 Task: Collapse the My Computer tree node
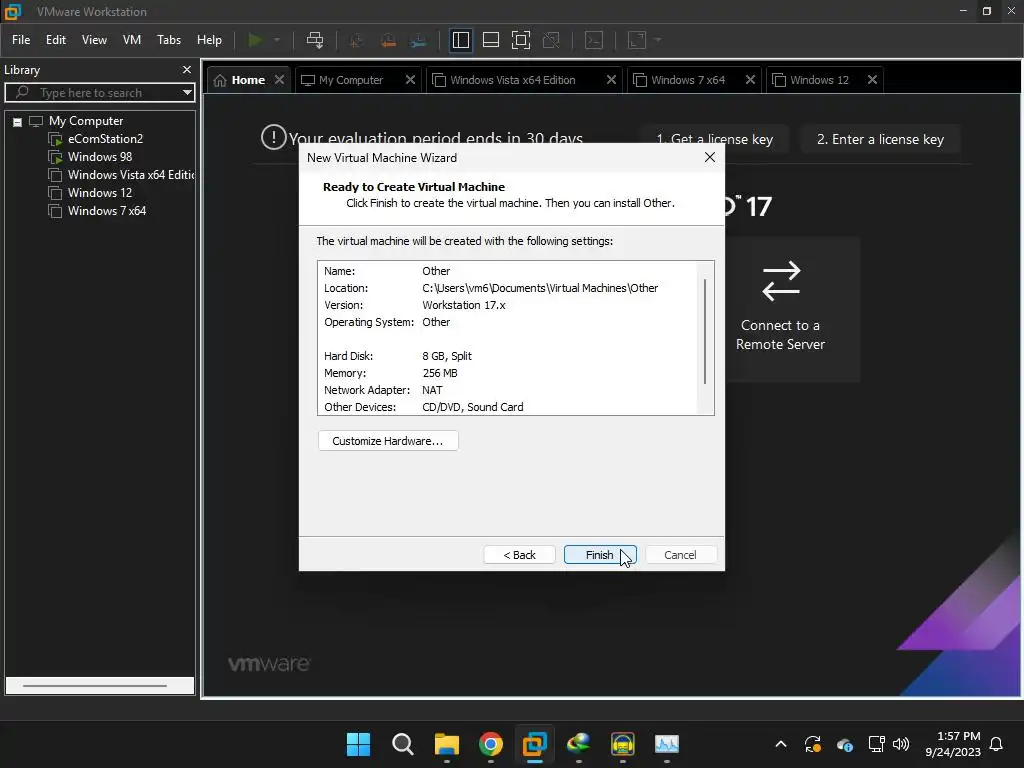click(18, 121)
